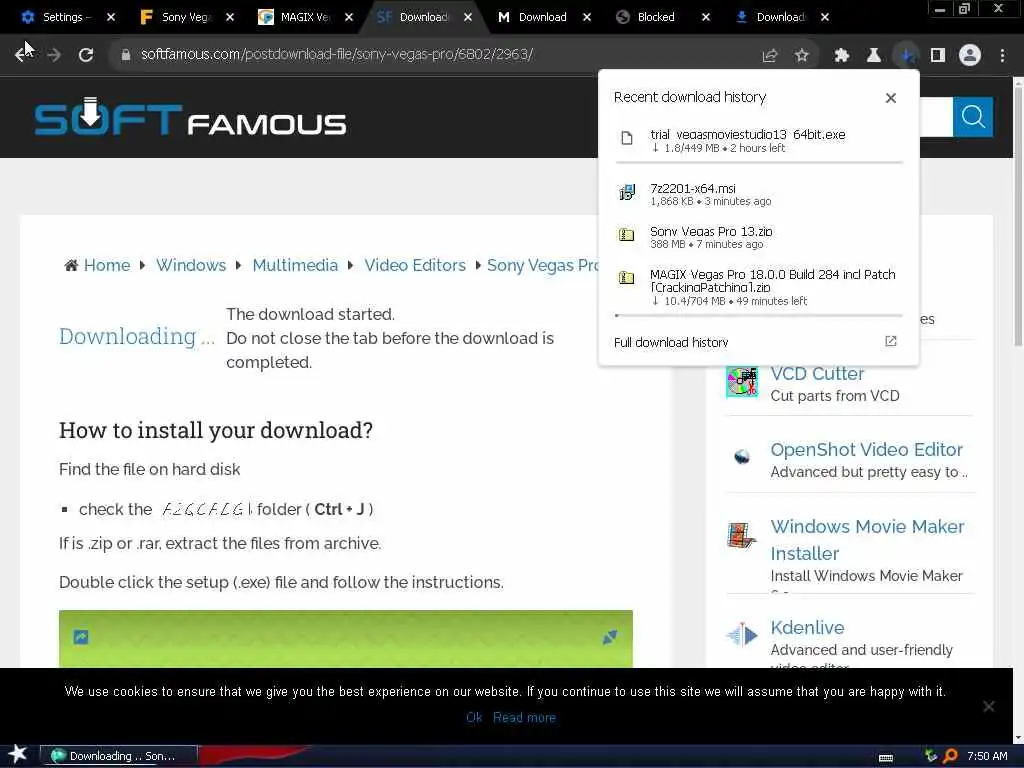Switch to the Sony Vegas tab
1024x768 pixels.
(x=178, y=17)
